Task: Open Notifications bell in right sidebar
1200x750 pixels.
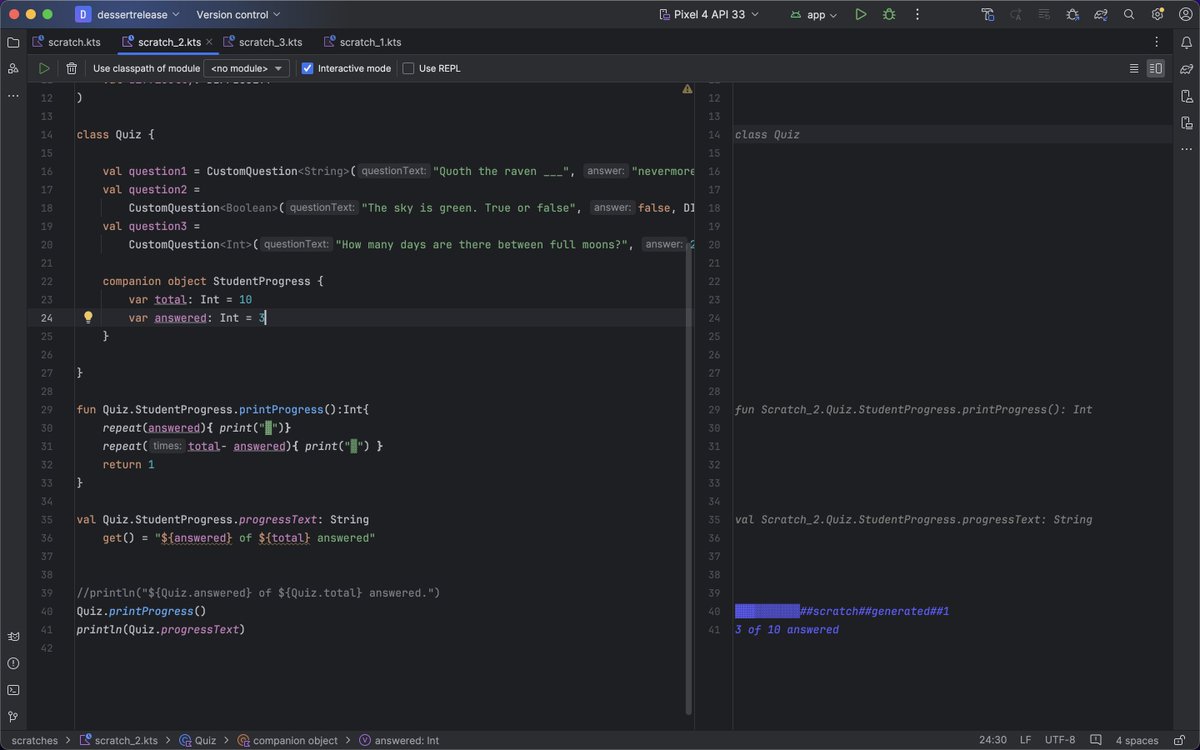Action: point(1186,43)
